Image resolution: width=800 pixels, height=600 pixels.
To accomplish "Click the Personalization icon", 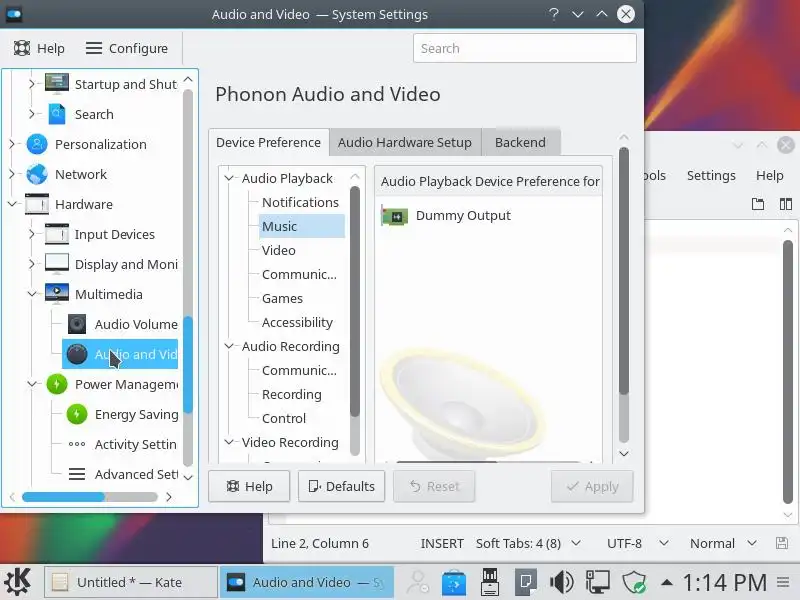I will pos(37,144).
